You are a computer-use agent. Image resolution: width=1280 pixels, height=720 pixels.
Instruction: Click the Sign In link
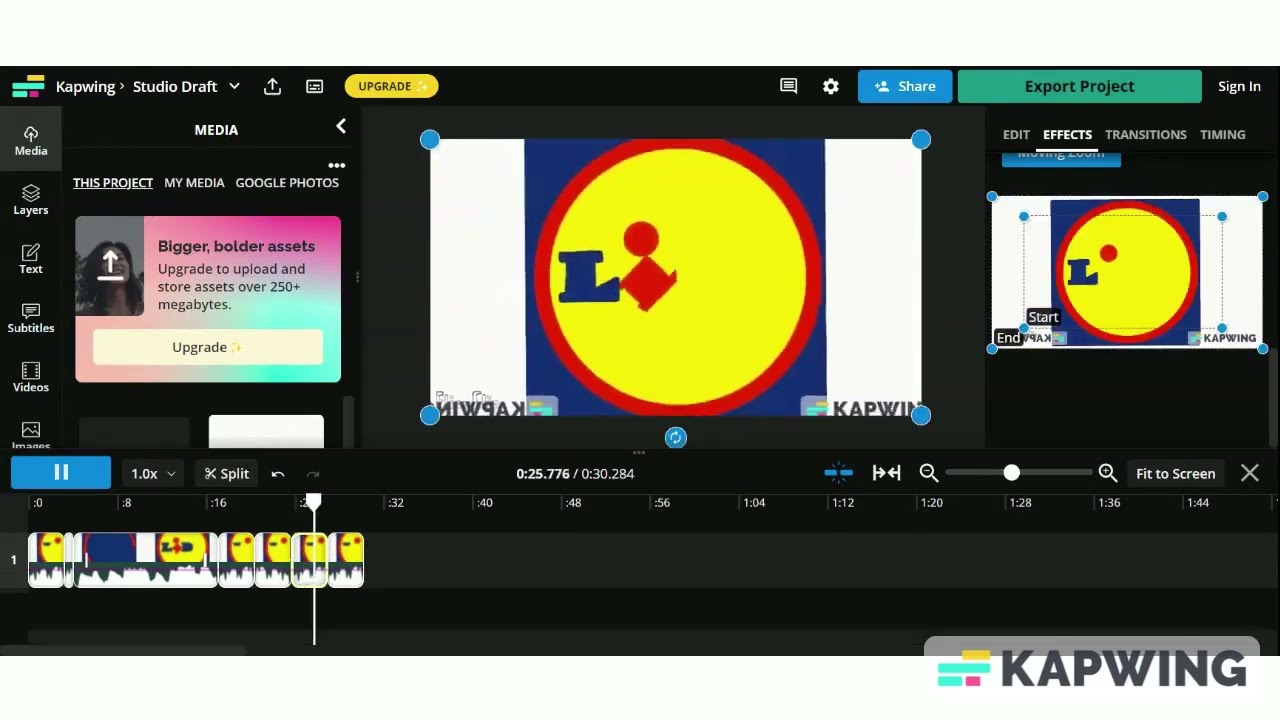point(1239,86)
